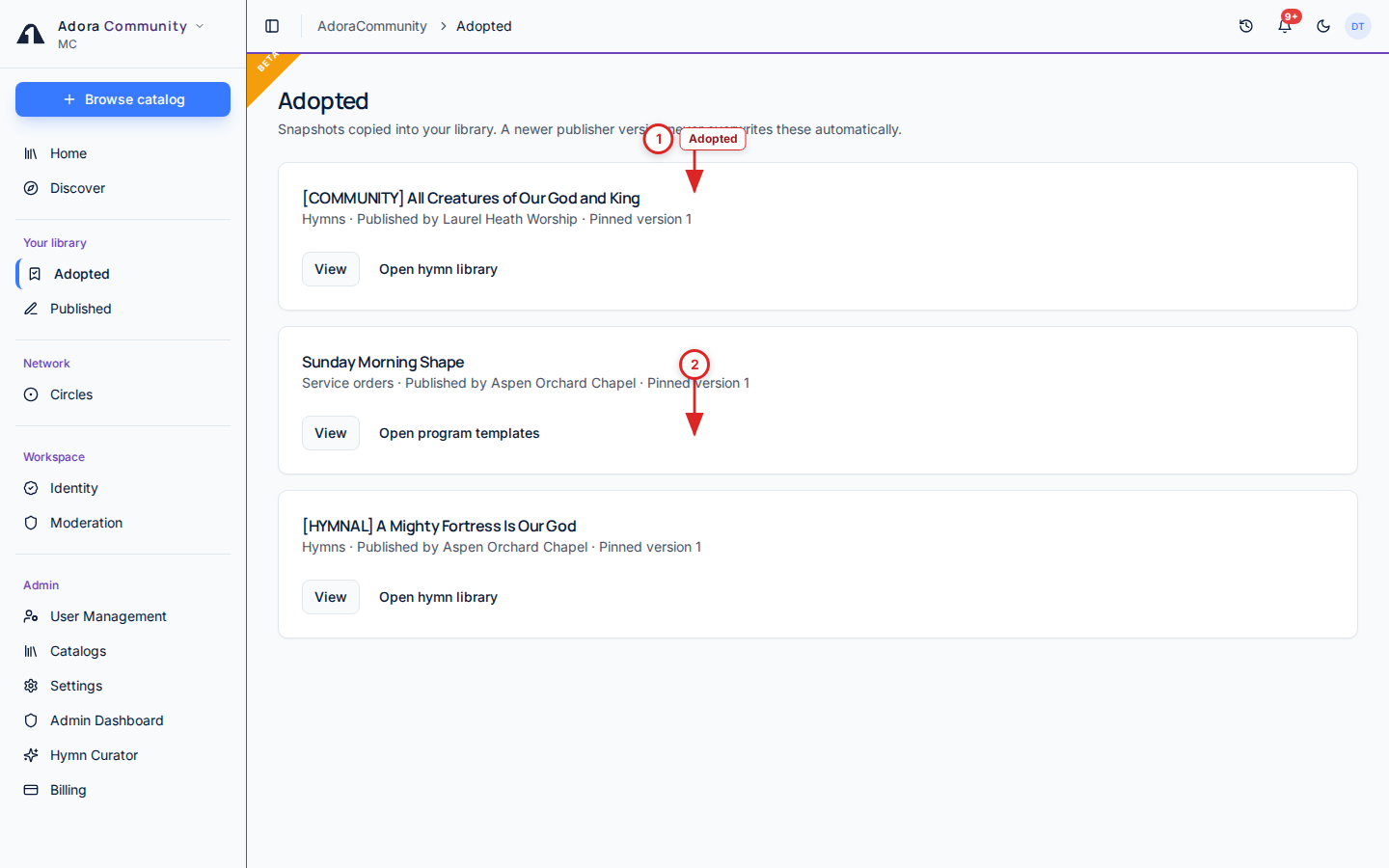Click the Identity check-badge icon
1389x868 pixels.
click(31, 488)
